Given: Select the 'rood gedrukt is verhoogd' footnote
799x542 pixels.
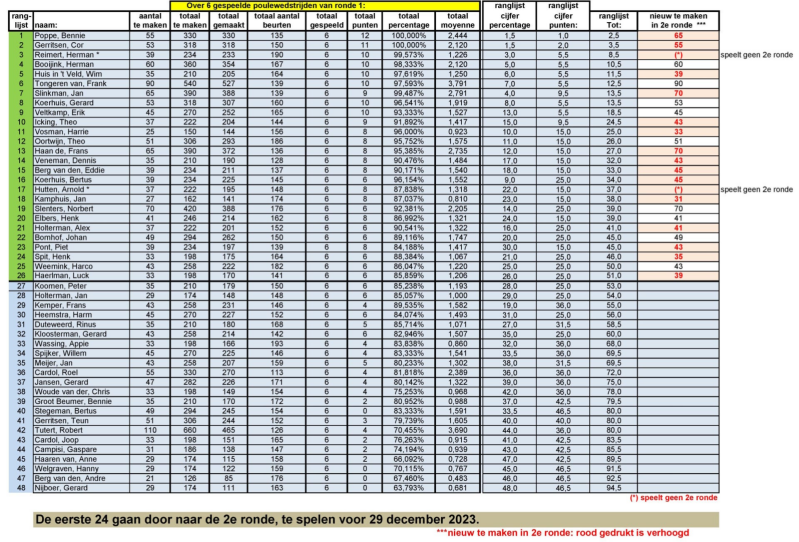Looking at the screenshot, I should [563, 533].
